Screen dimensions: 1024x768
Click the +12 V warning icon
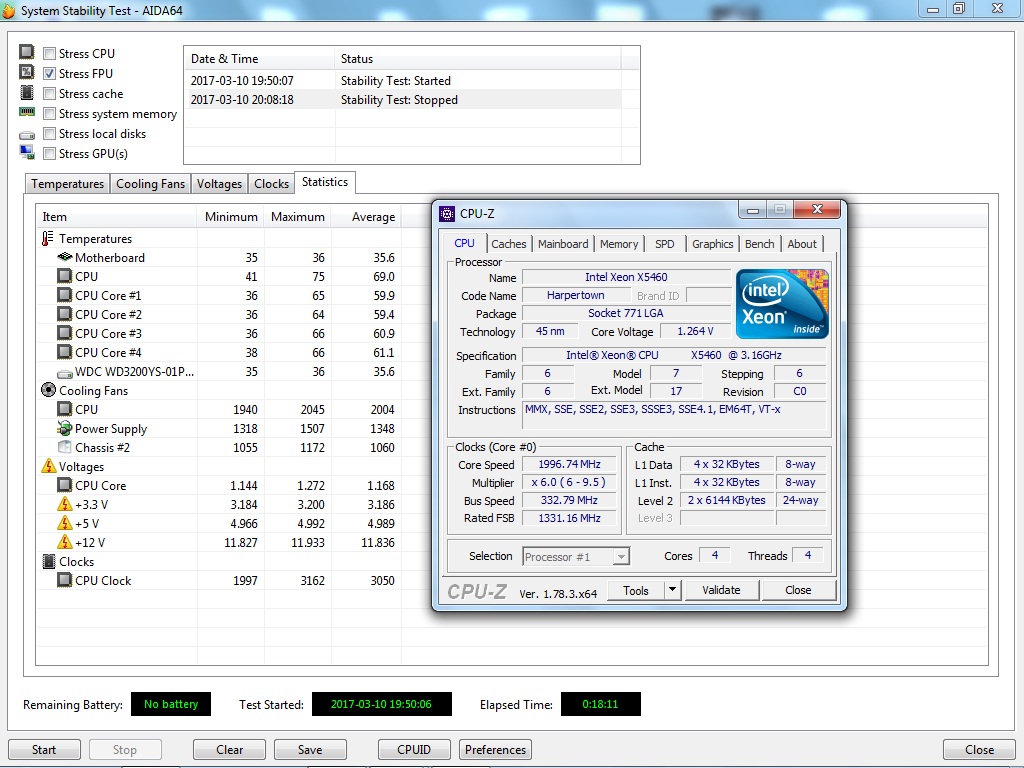pyautogui.click(x=65, y=542)
